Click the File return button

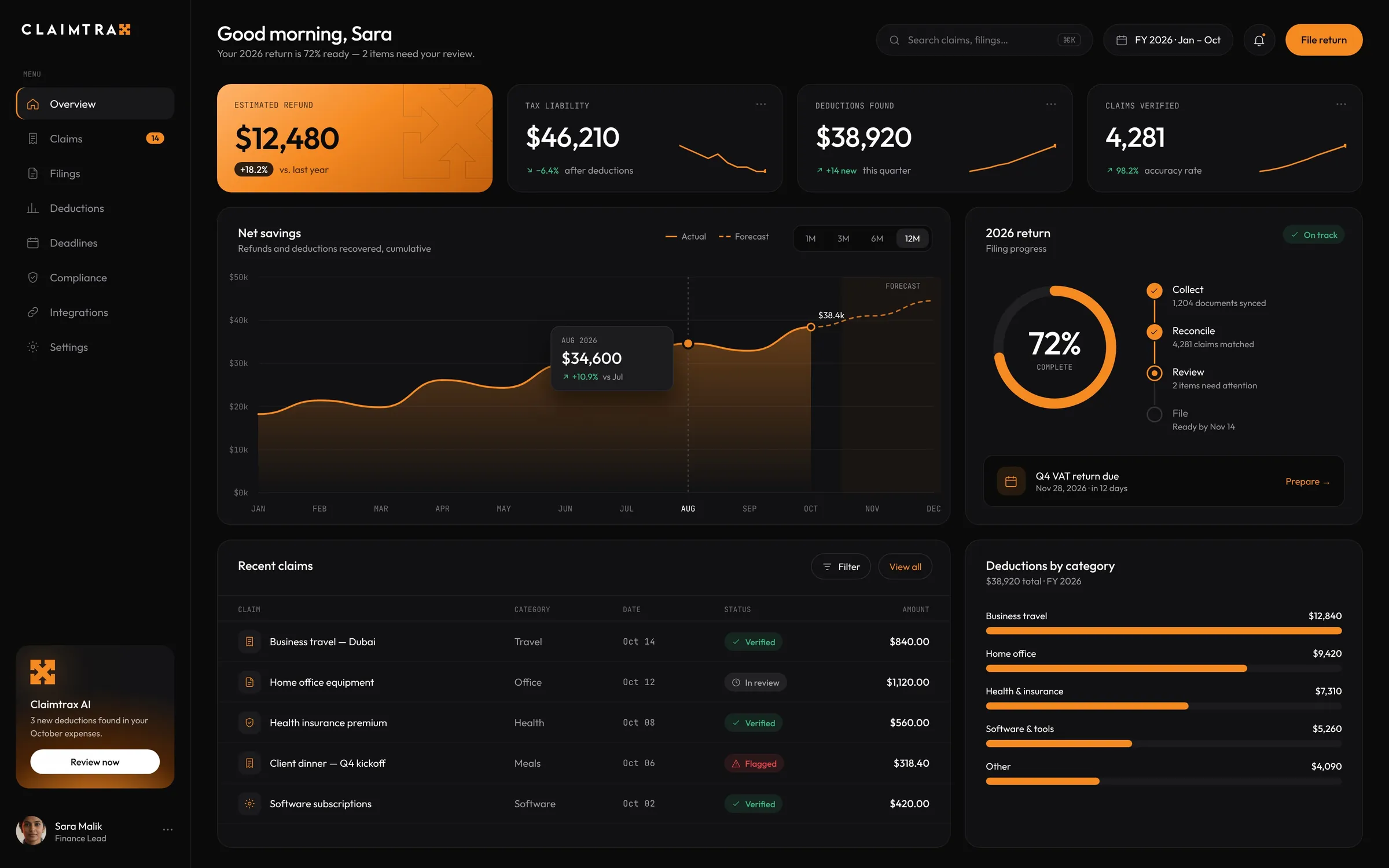coord(1324,40)
